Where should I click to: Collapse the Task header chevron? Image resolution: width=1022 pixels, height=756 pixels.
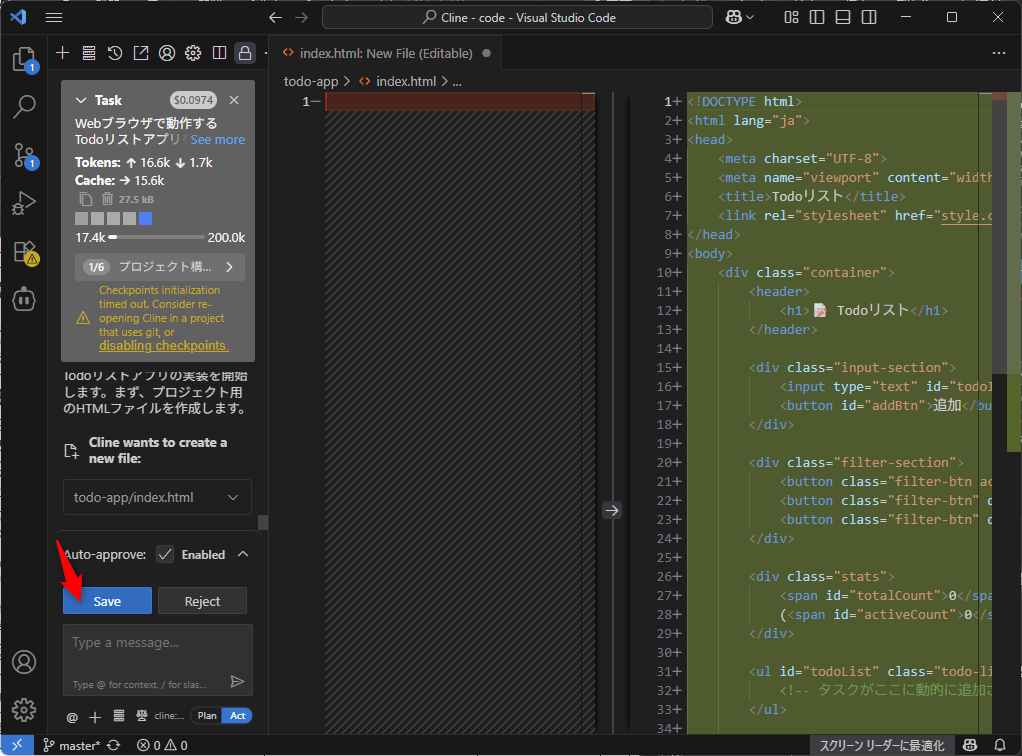click(x=82, y=100)
